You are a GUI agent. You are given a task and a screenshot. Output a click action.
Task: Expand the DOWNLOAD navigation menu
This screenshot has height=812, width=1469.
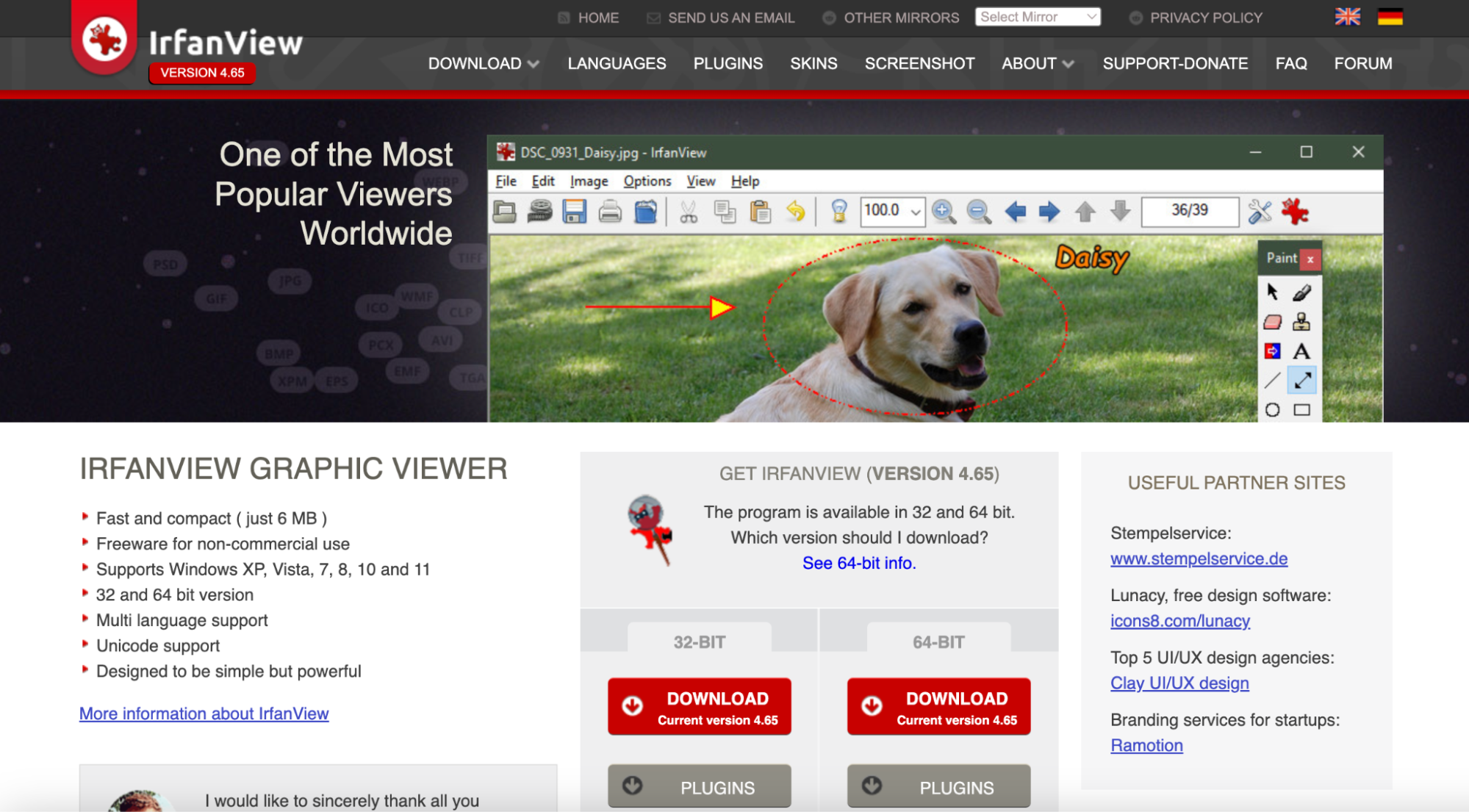coord(483,64)
